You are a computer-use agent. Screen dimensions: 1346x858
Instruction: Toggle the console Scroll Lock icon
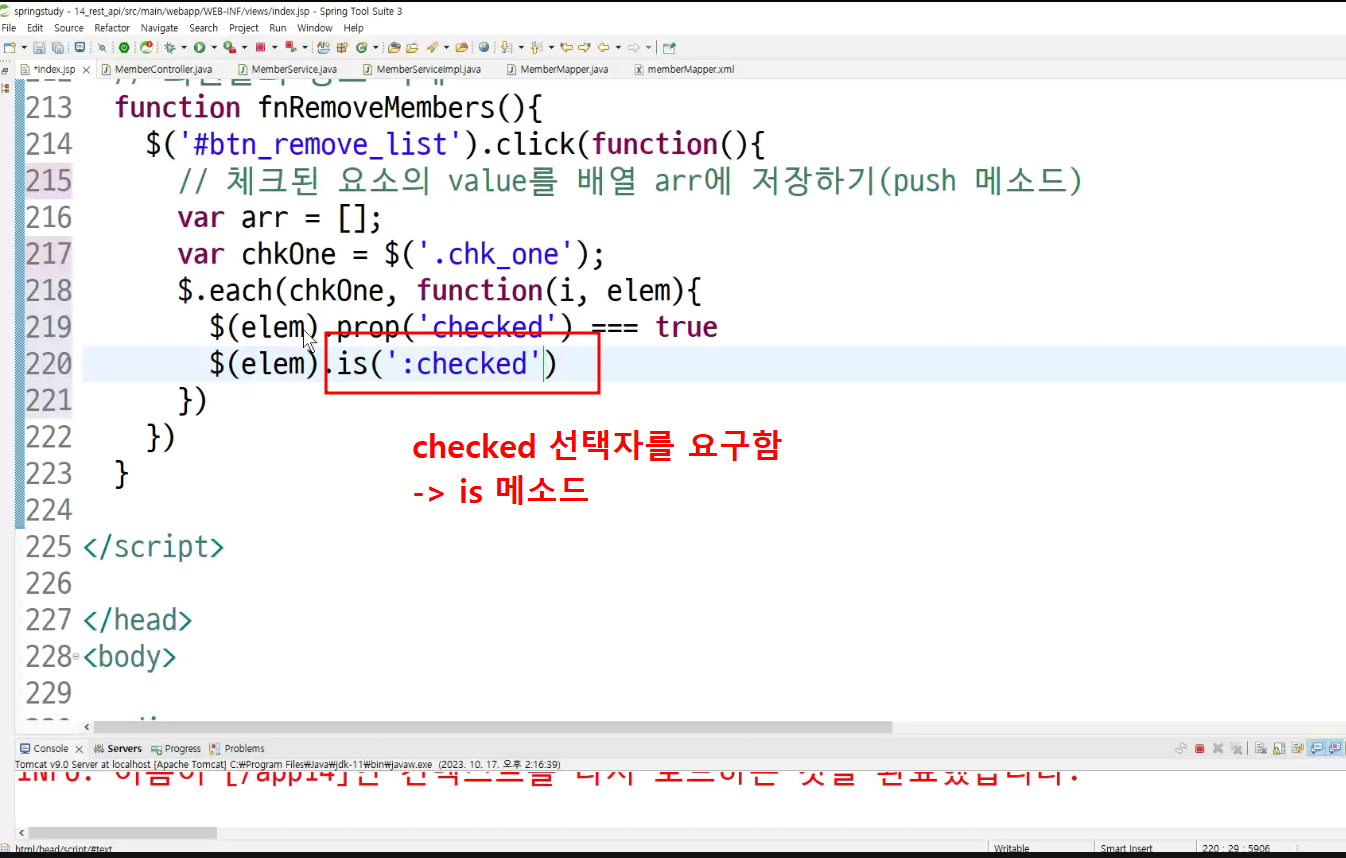pyautogui.click(x=1279, y=748)
